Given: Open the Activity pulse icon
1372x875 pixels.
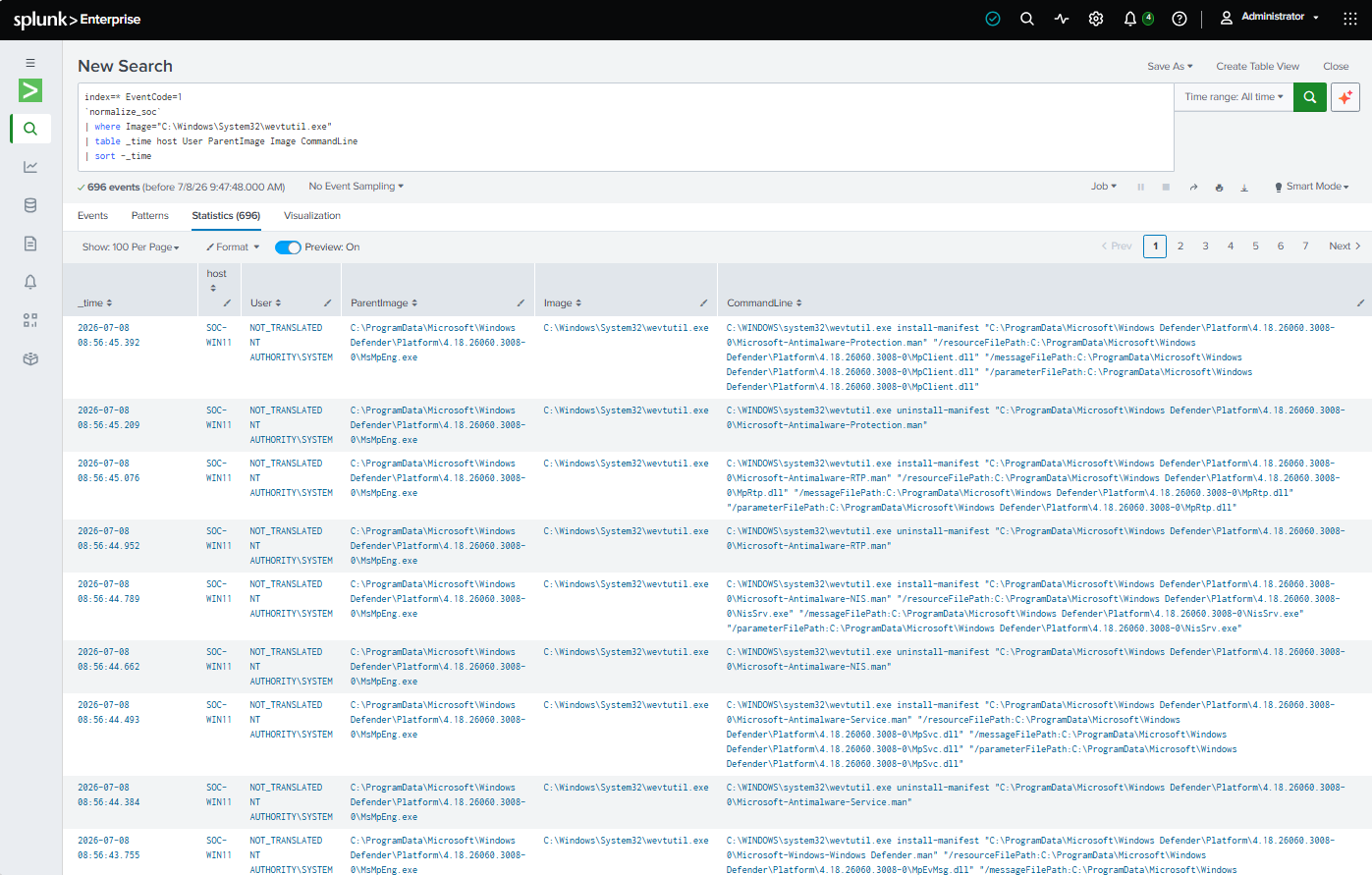Looking at the screenshot, I should (x=1062, y=19).
